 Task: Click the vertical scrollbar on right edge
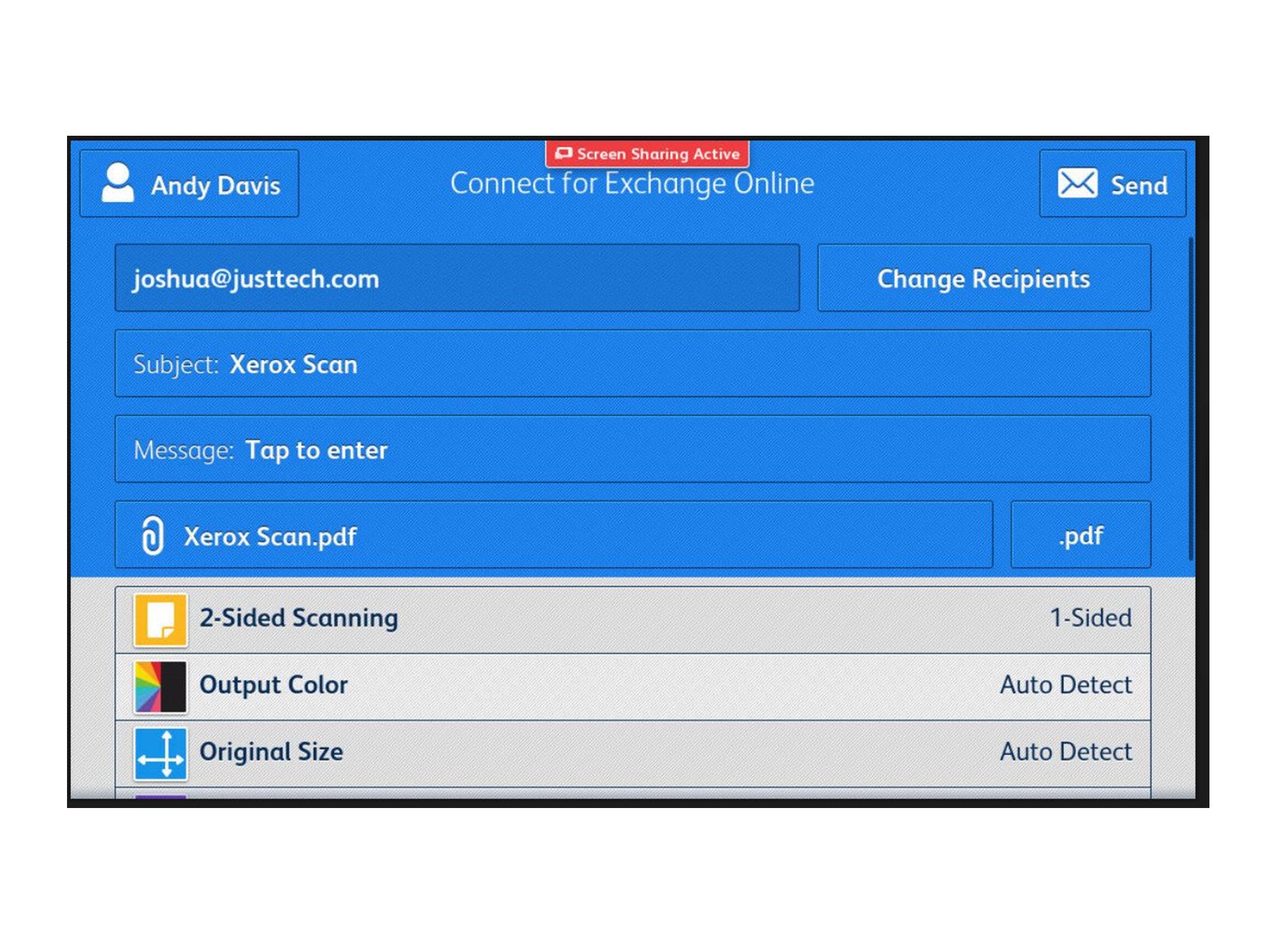click(1191, 400)
